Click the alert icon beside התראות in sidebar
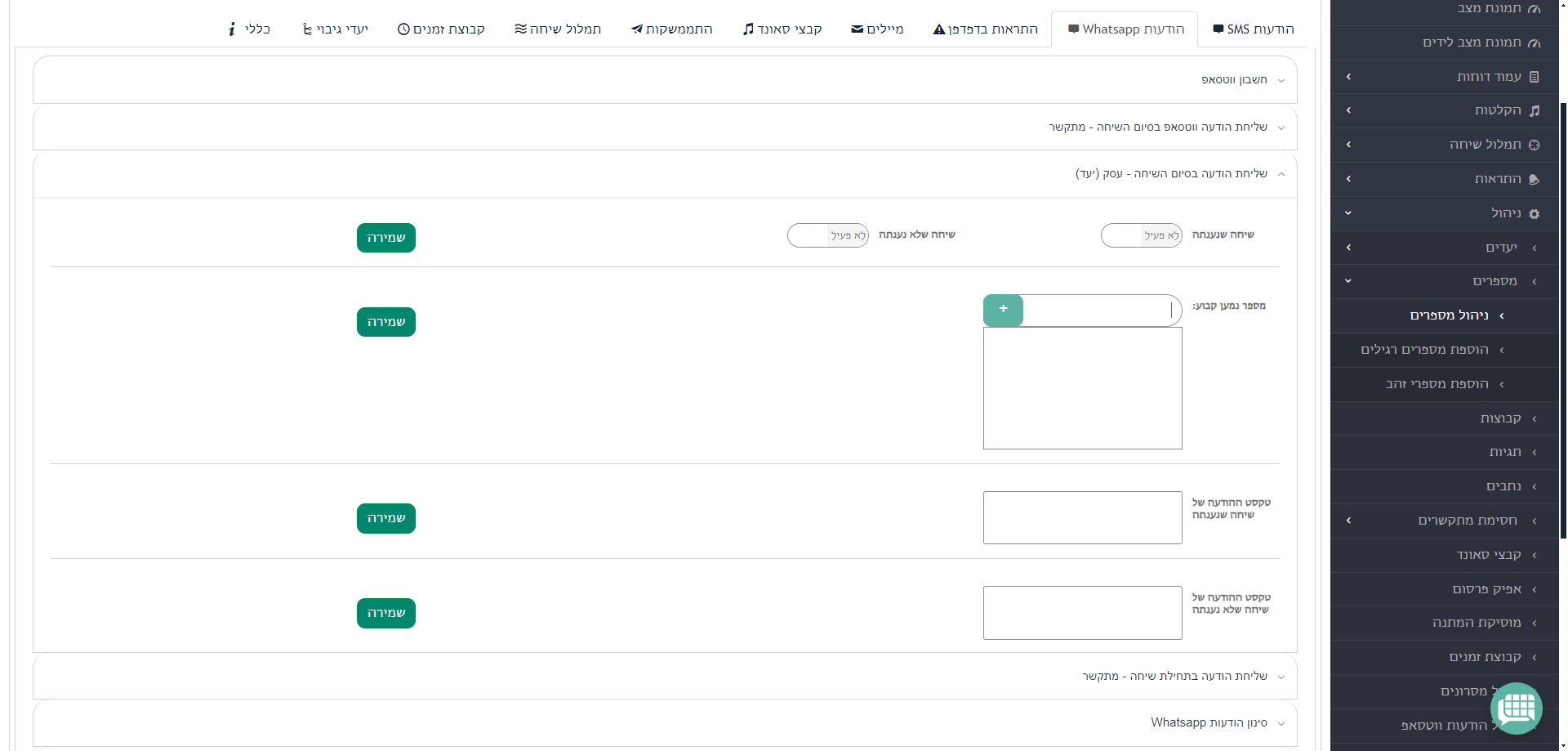Screen dimensions: 1568x751 [1535, 179]
